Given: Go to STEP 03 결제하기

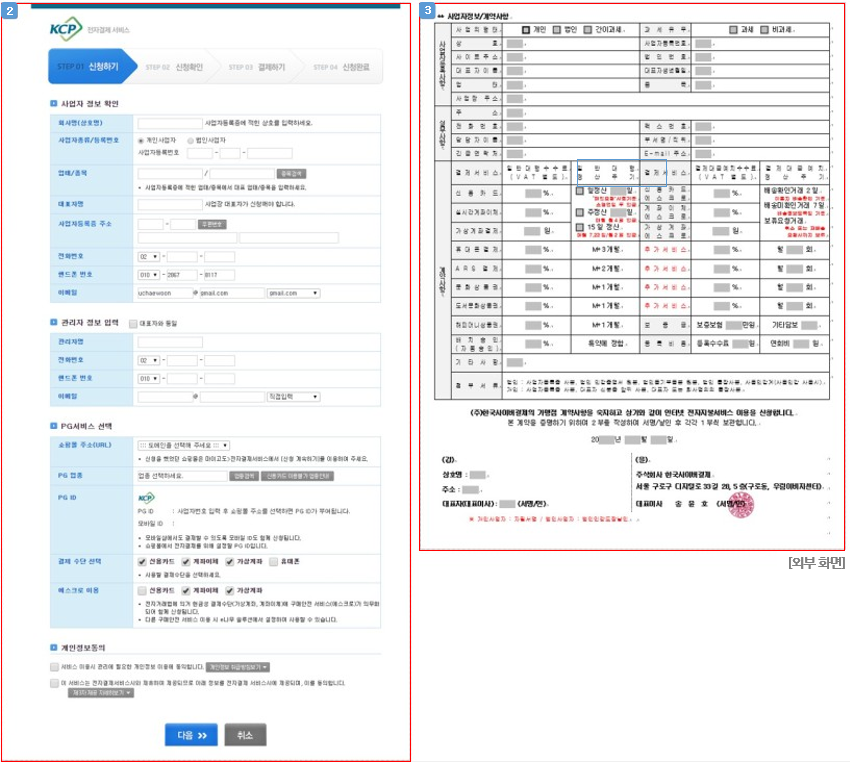Looking at the screenshot, I should (x=257, y=67).
